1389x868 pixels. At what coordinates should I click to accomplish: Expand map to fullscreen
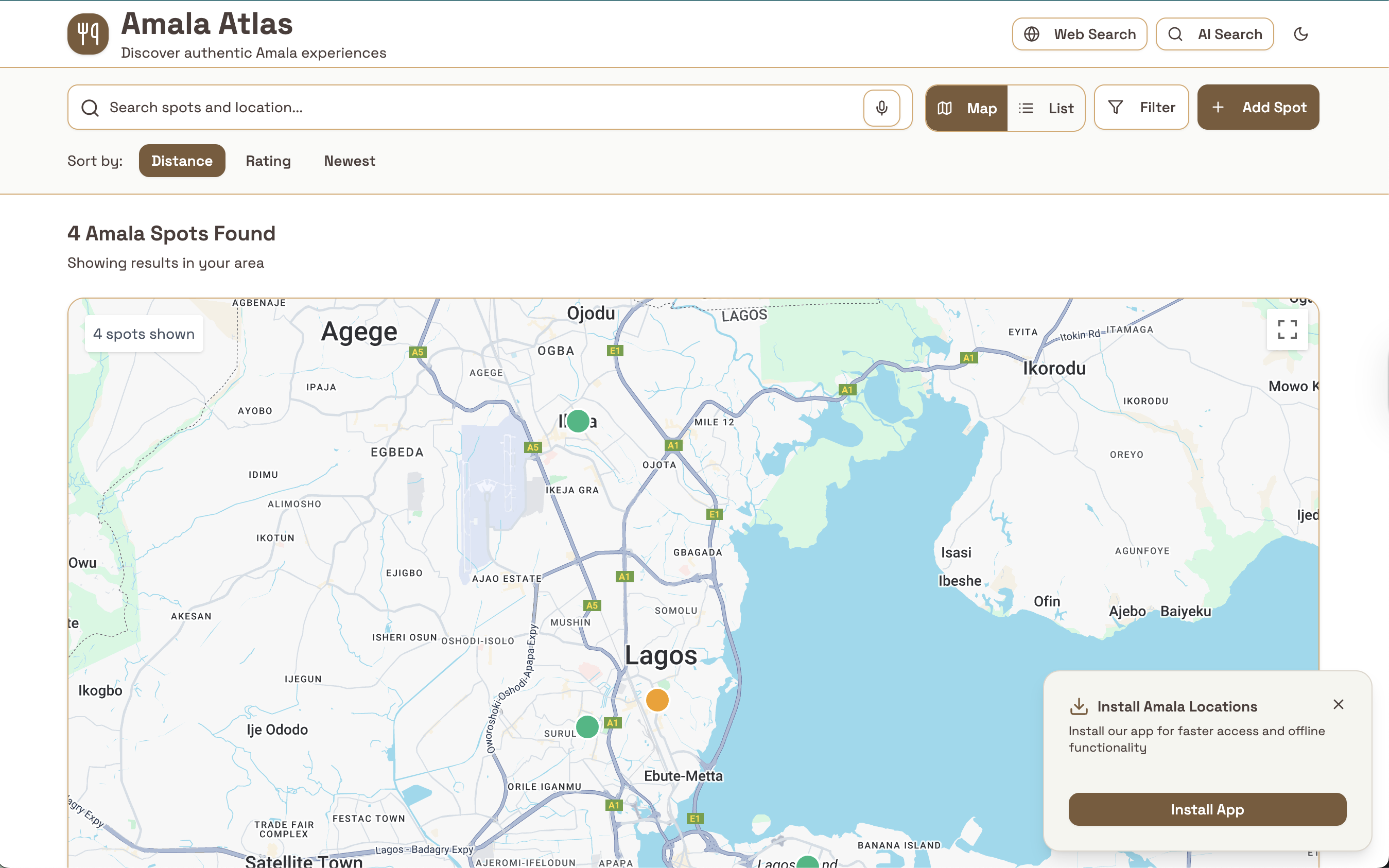pos(1287,329)
